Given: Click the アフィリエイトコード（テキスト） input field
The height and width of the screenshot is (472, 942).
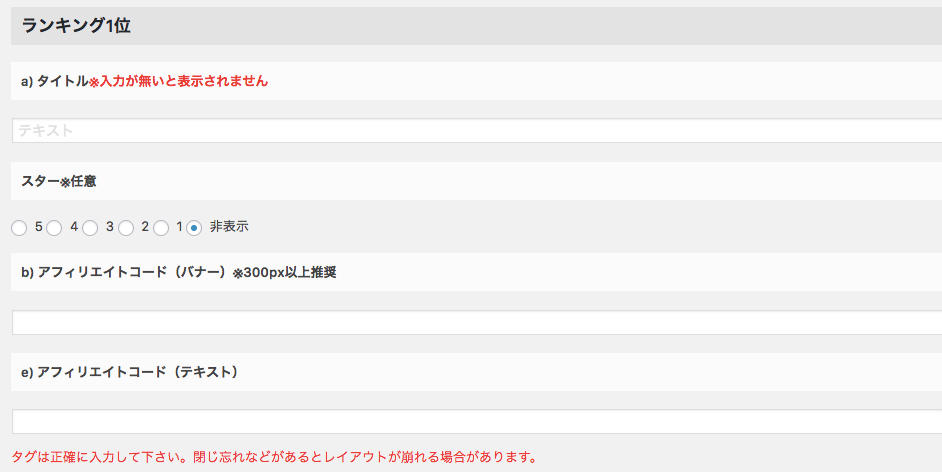Looking at the screenshot, I should (476, 422).
